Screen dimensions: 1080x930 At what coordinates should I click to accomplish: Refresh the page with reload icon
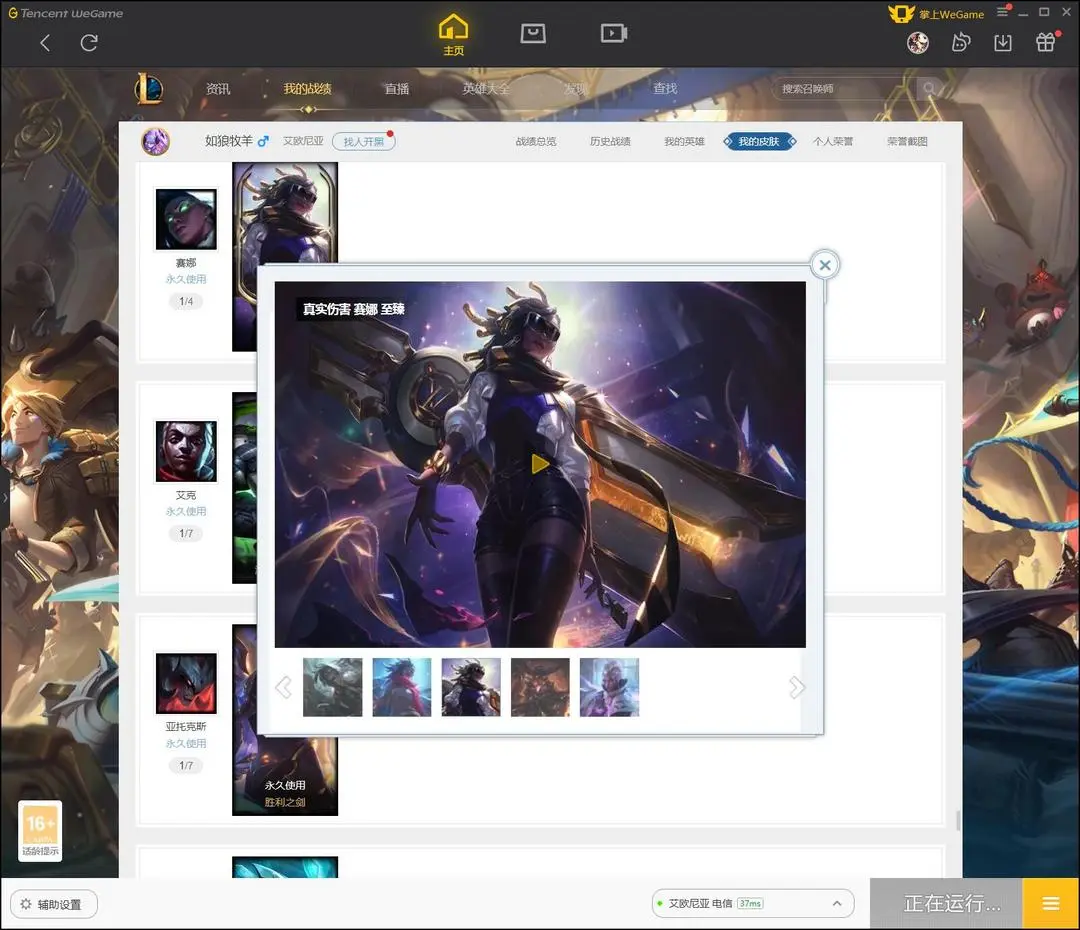[x=89, y=43]
